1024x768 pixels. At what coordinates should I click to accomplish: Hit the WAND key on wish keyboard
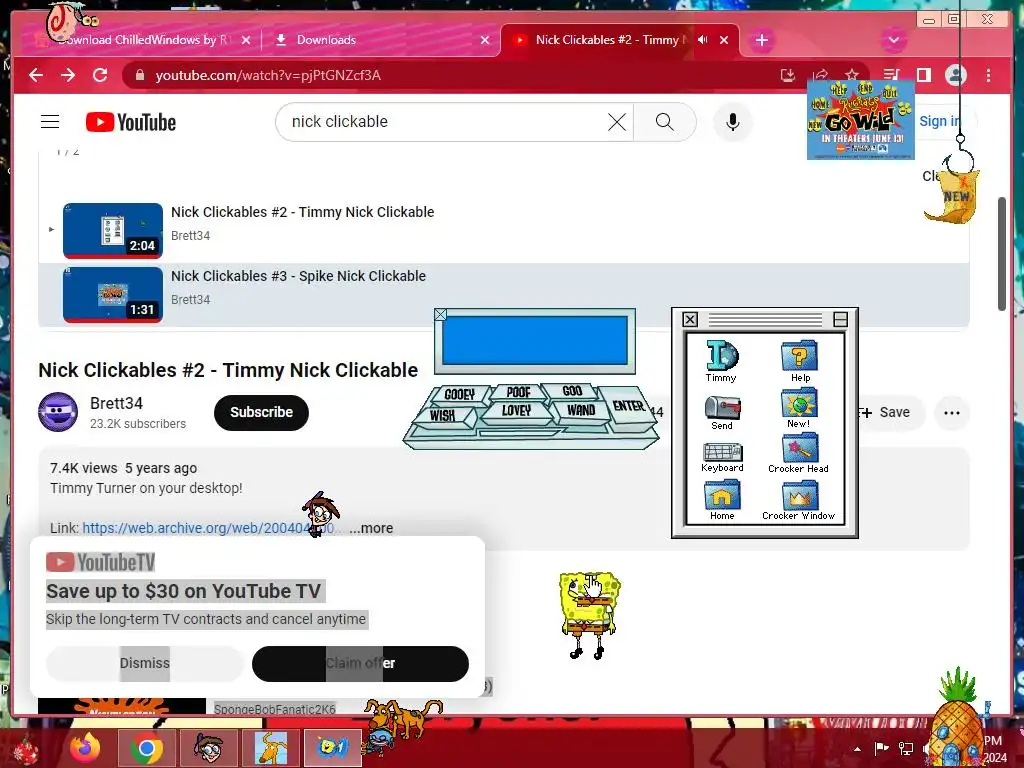click(581, 410)
